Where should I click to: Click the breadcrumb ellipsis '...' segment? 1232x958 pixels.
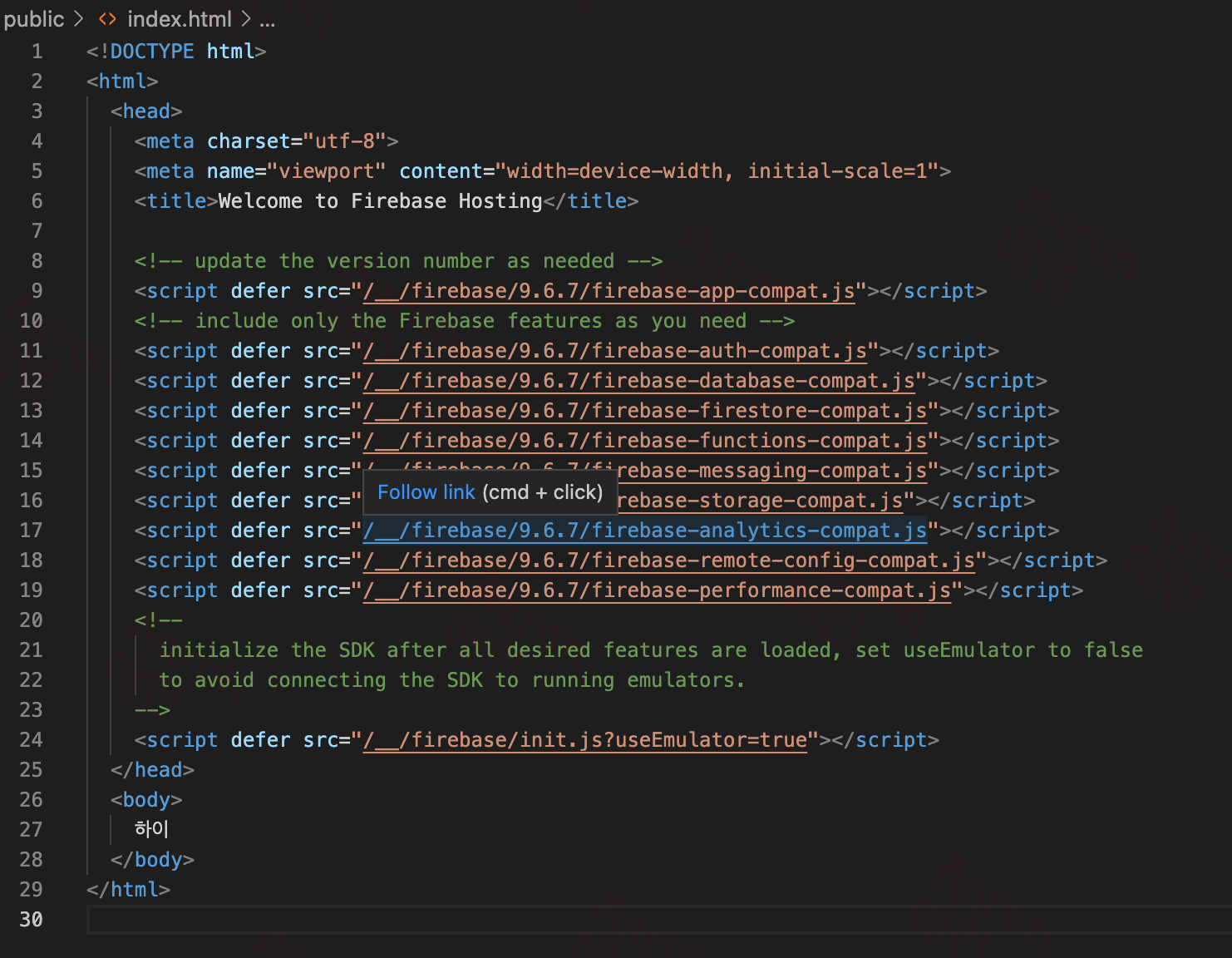point(267,22)
